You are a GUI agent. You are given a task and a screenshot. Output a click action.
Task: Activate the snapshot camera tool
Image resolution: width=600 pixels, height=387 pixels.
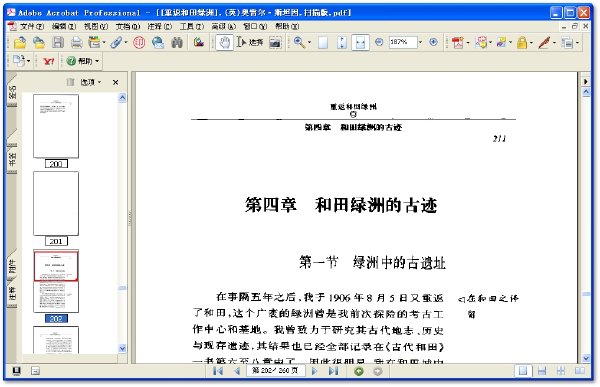point(275,42)
